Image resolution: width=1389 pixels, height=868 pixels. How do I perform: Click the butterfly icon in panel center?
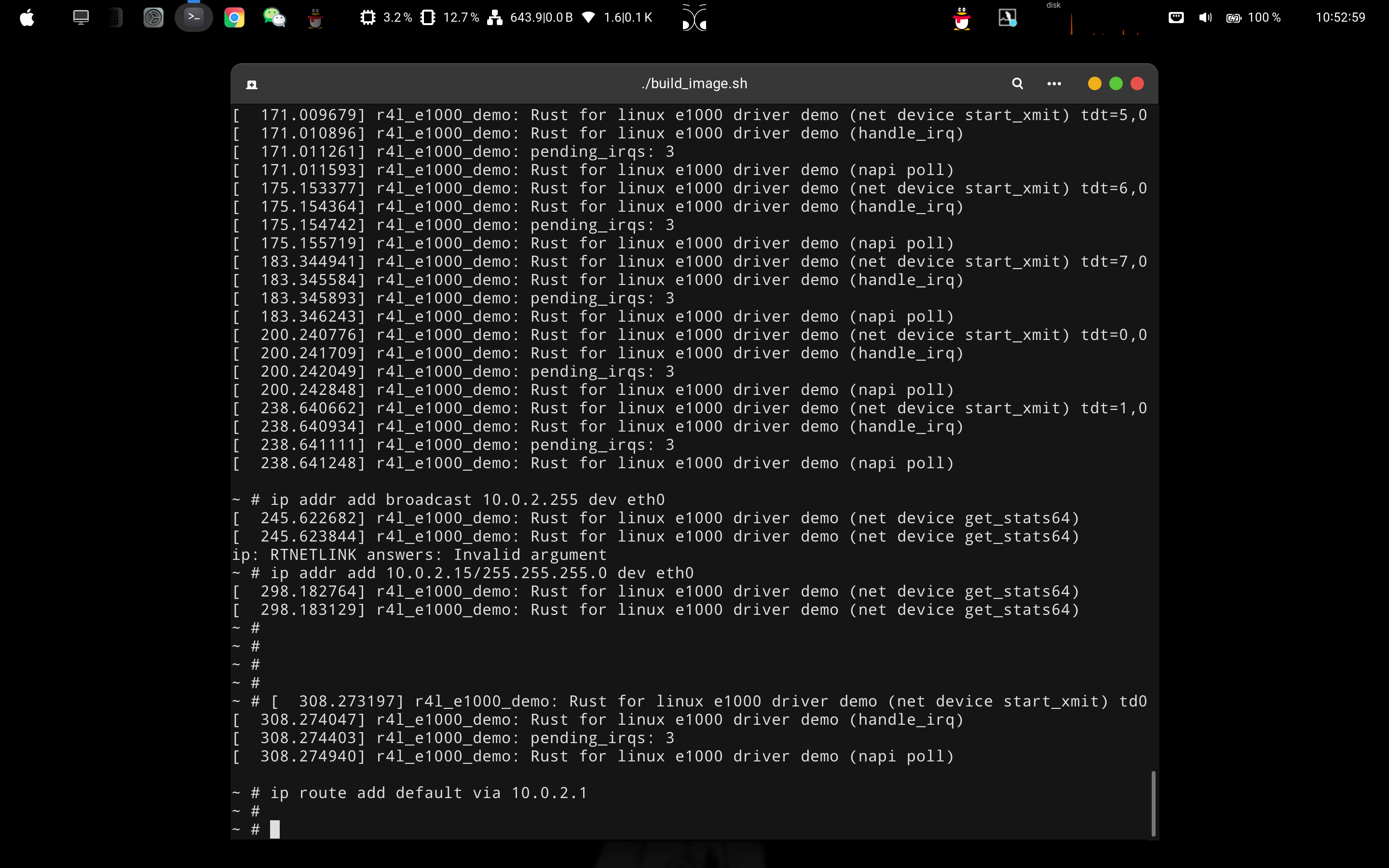click(694, 18)
